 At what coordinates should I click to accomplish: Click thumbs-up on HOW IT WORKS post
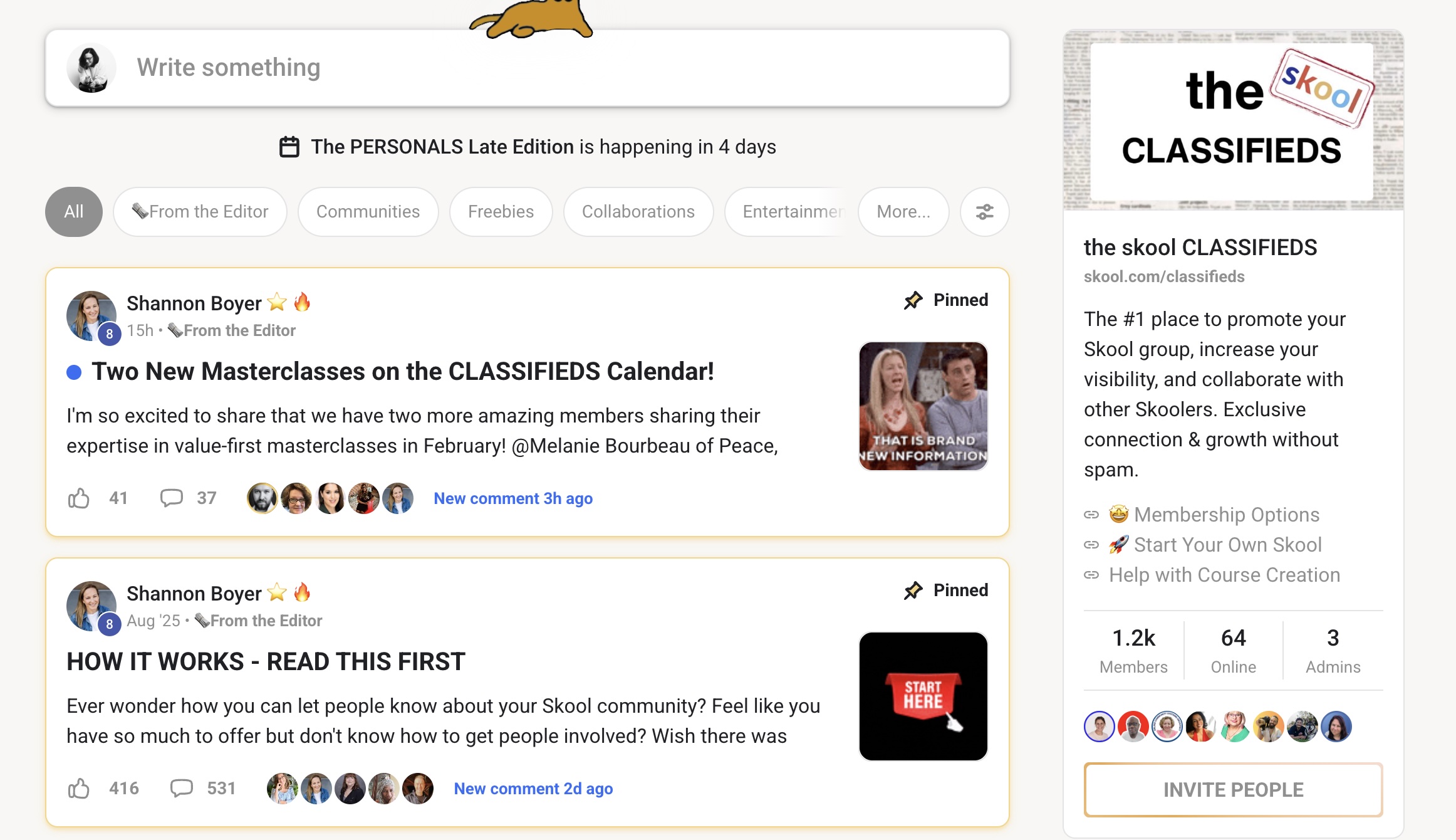click(79, 789)
